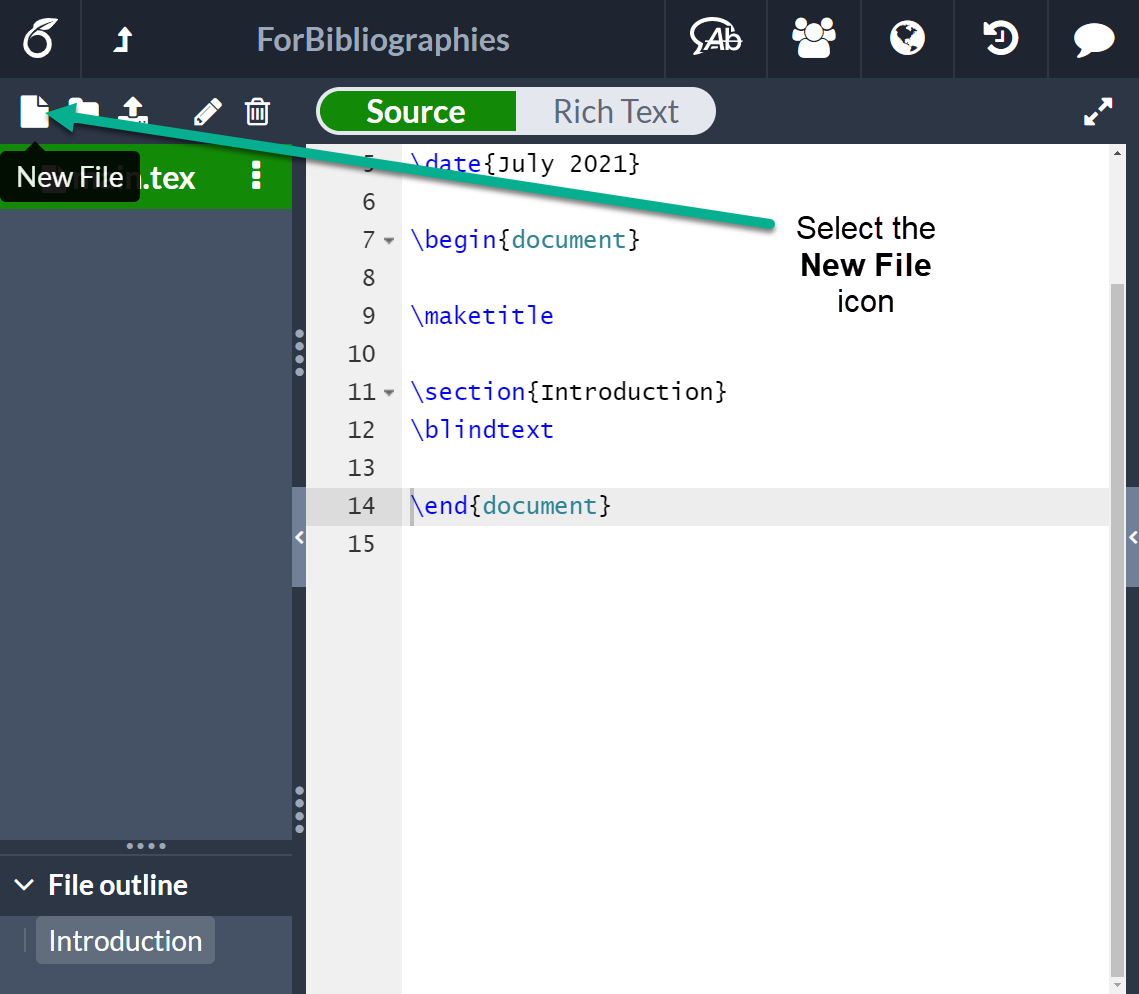This screenshot has height=994, width=1139.
Task: Rename the selected file with the pencil icon
Action: [207, 112]
